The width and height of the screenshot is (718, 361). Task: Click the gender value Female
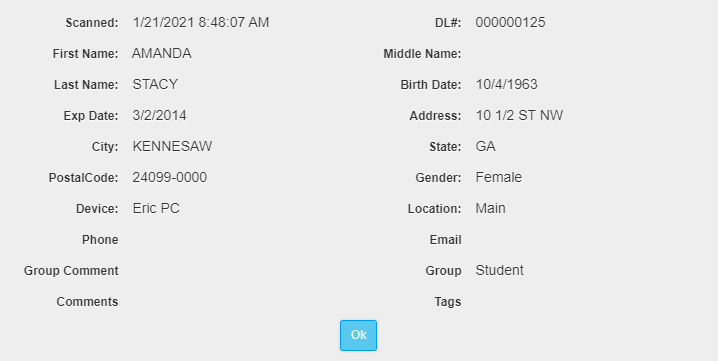click(498, 177)
